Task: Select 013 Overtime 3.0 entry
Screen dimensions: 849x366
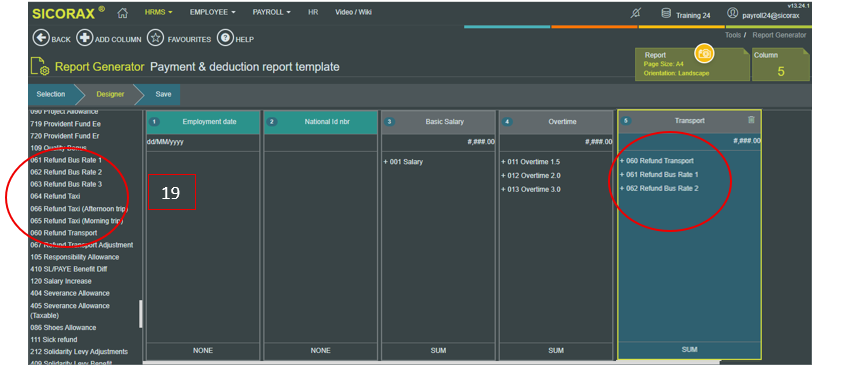Action: point(530,189)
